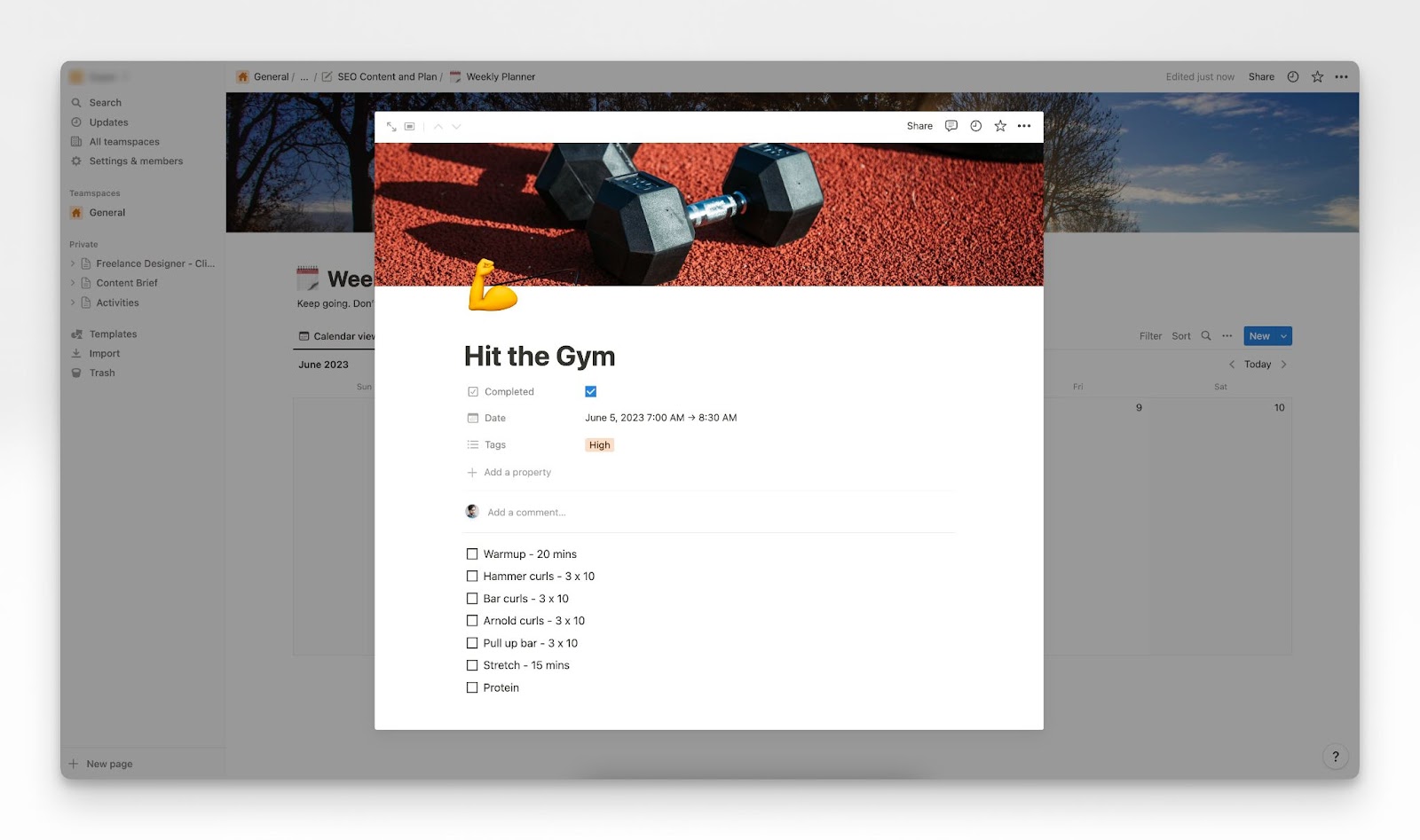Expand the collapsed breadcrumb ellipsis
Viewport: 1420px width, 840px height.
click(x=304, y=77)
